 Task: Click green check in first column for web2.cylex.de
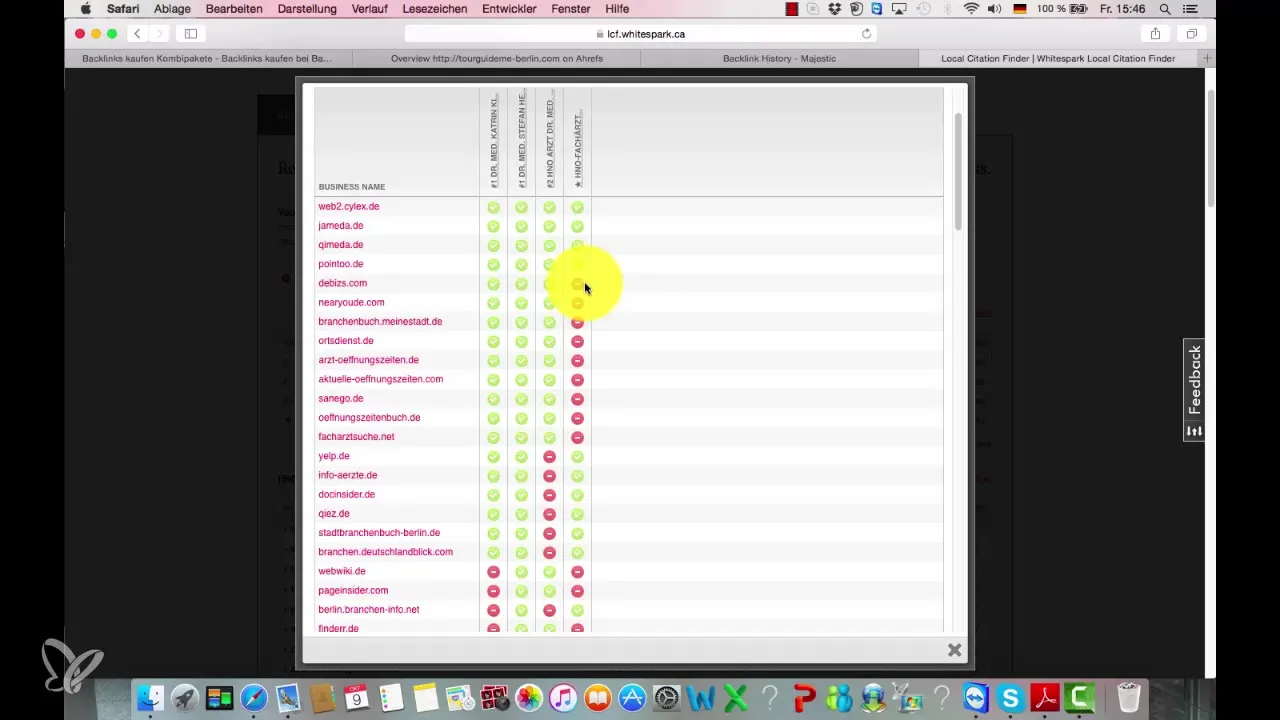(x=493, y=207)
